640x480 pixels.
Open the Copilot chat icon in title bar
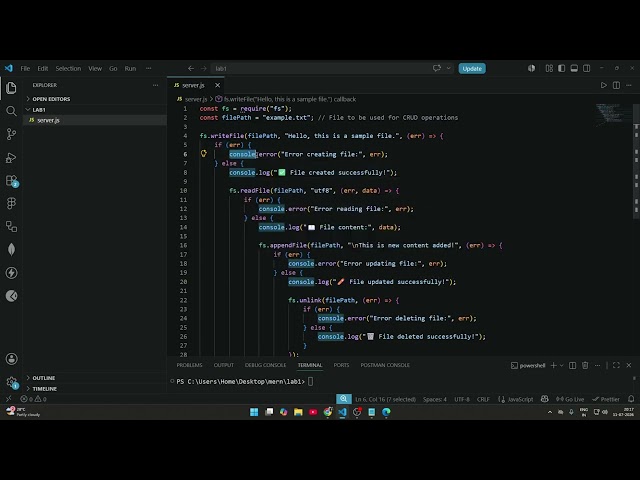coord(437,68)
